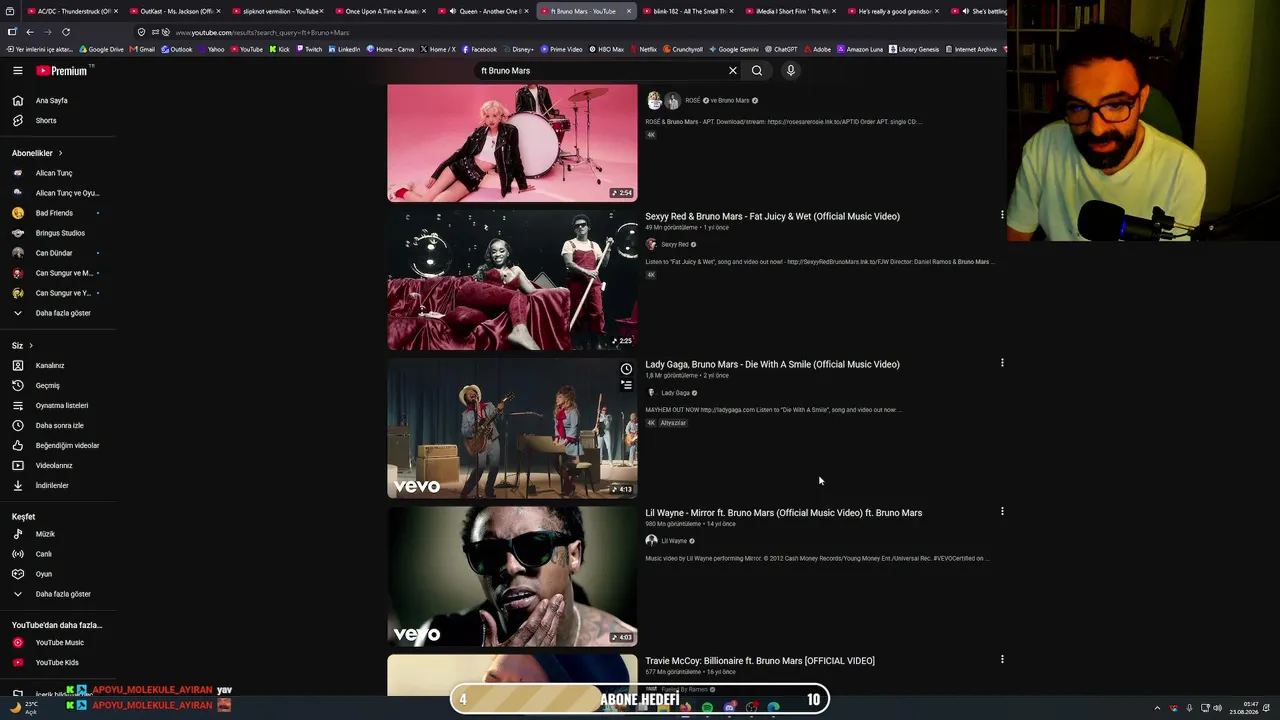The width and height of the screenshot is (1280, 720).
Task: Open Bringus Studios subscription channel
Action: tap(58, 233)
